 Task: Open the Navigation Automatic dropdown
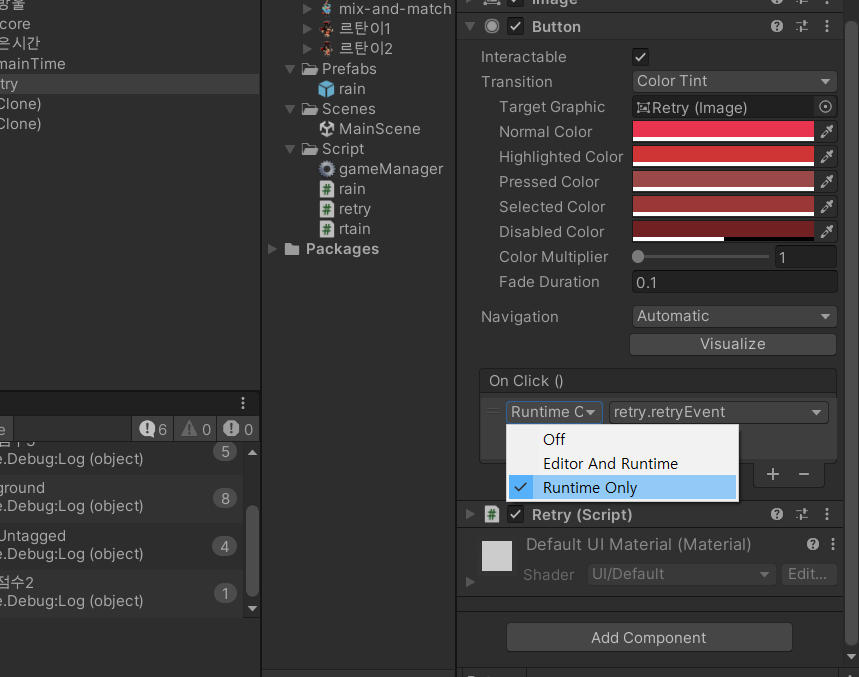coord(734,316)
